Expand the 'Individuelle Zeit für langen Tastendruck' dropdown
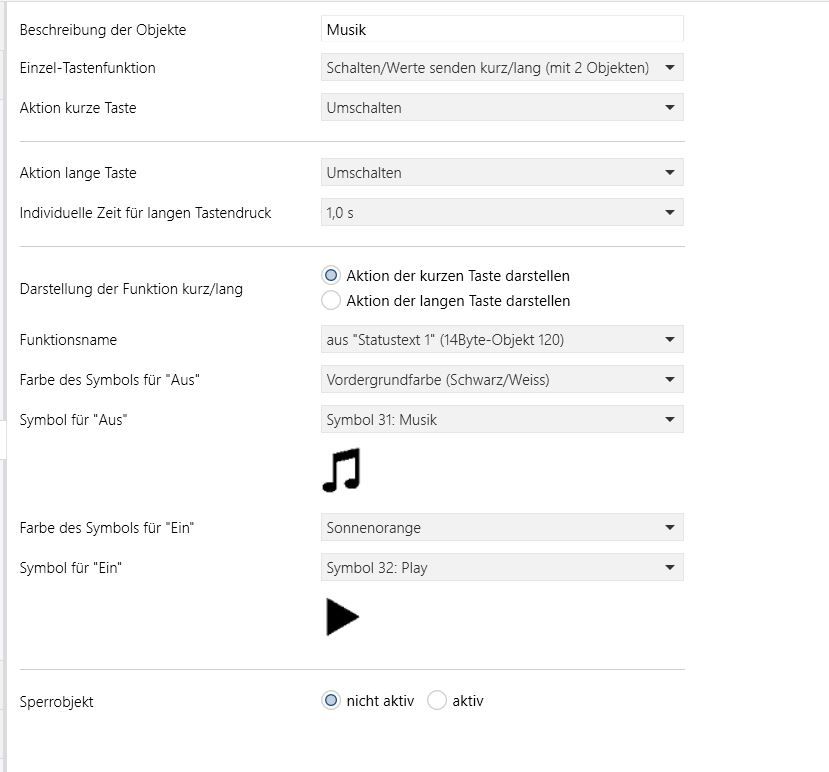 pyautogui.click(x=502, y=213)
